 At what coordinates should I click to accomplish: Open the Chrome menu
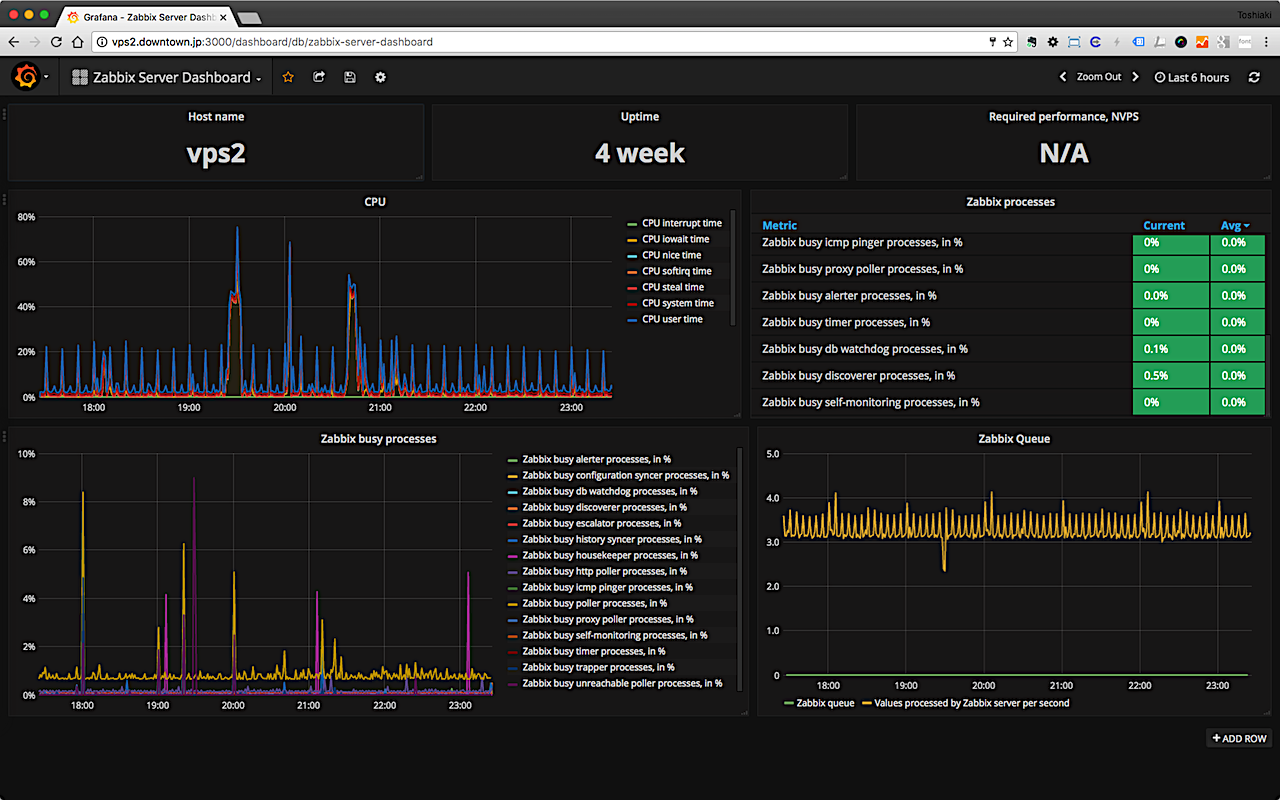(1266, 42)
